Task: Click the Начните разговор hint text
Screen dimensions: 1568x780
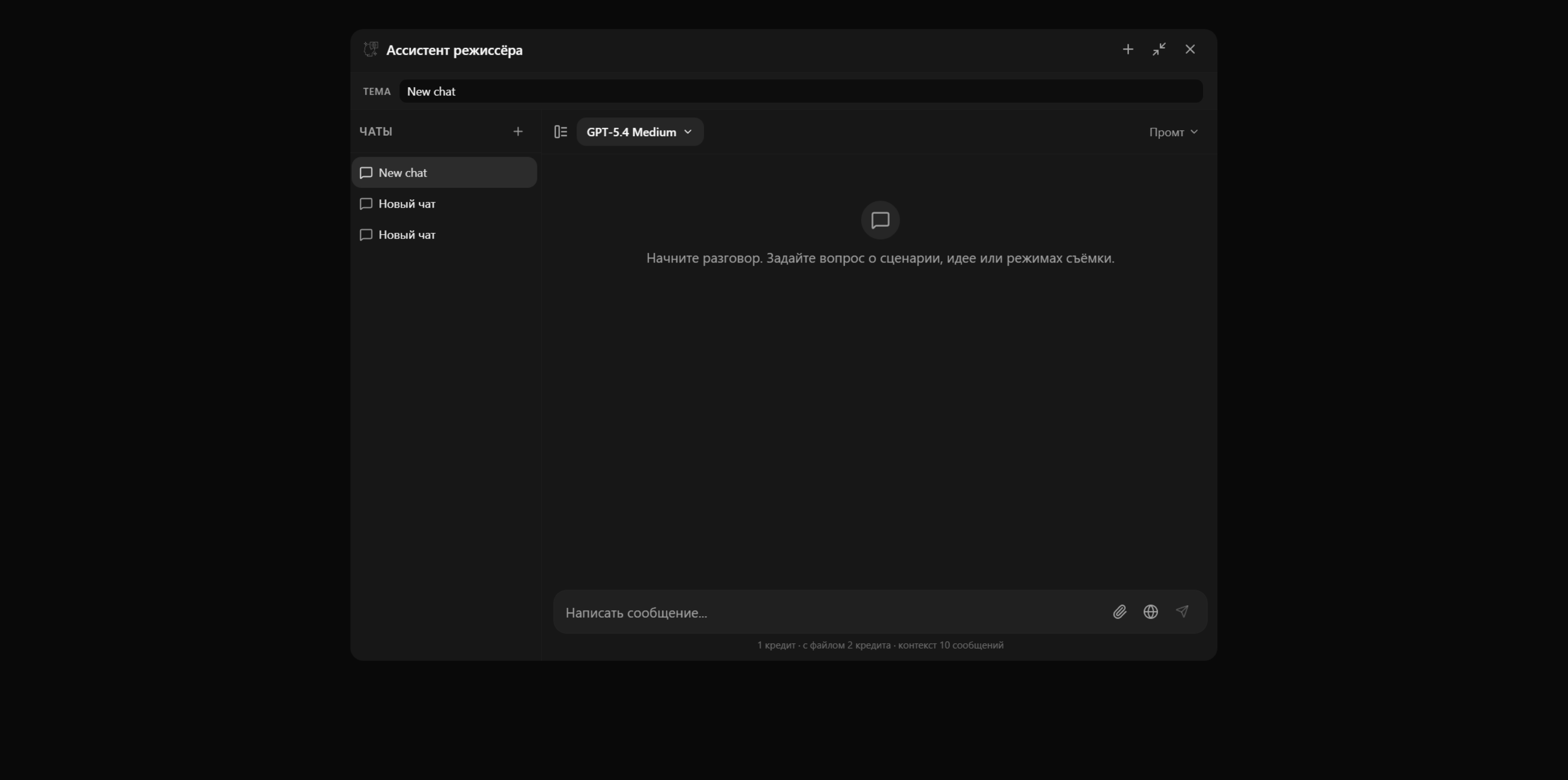Action: coord(880,258)
